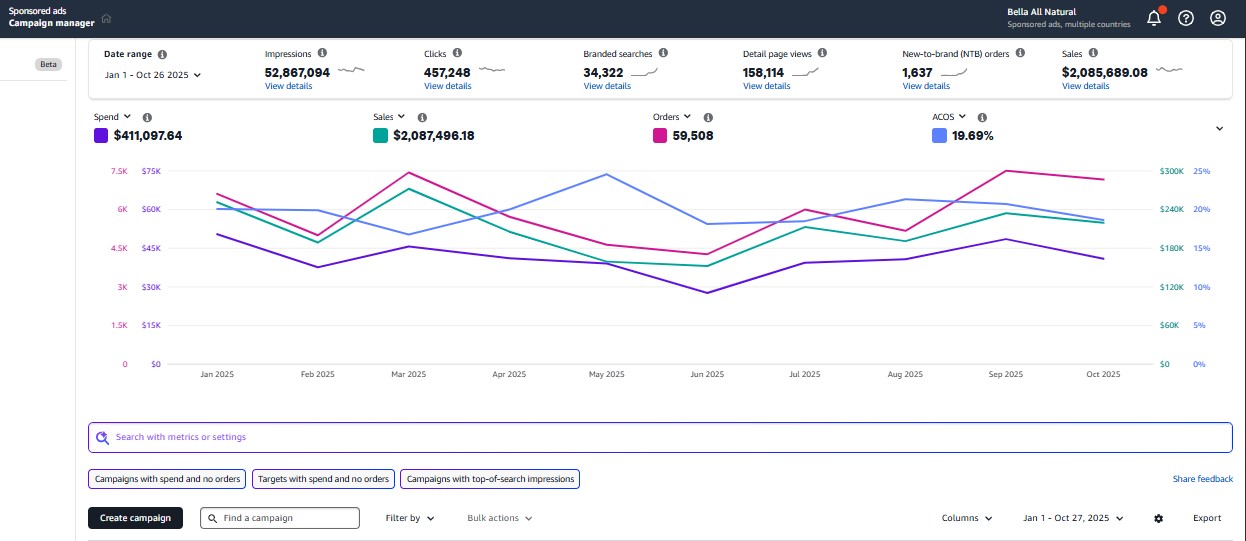Open the notifications bell
The height and width of the screenshot is (541, 1246).
pyautogui.click(x=1153, y=18)
